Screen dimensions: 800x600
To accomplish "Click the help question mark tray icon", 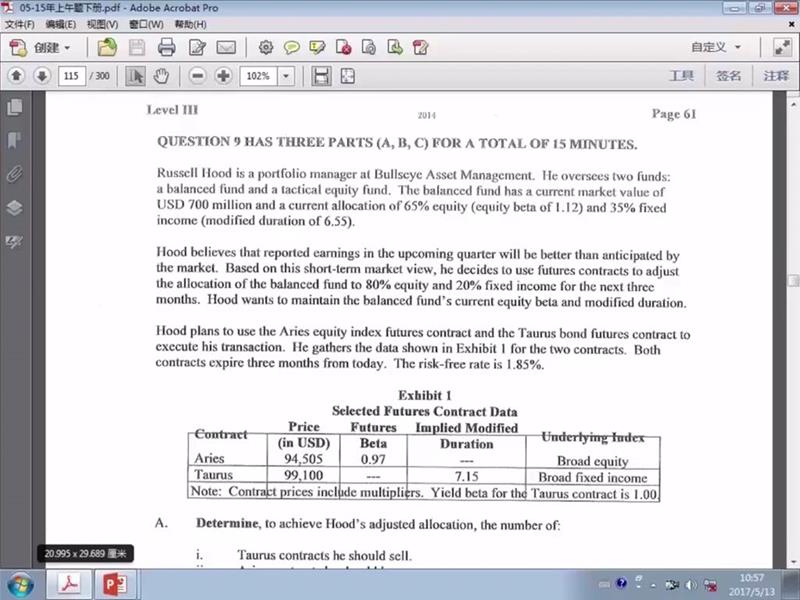I will (x=621, y=583).
